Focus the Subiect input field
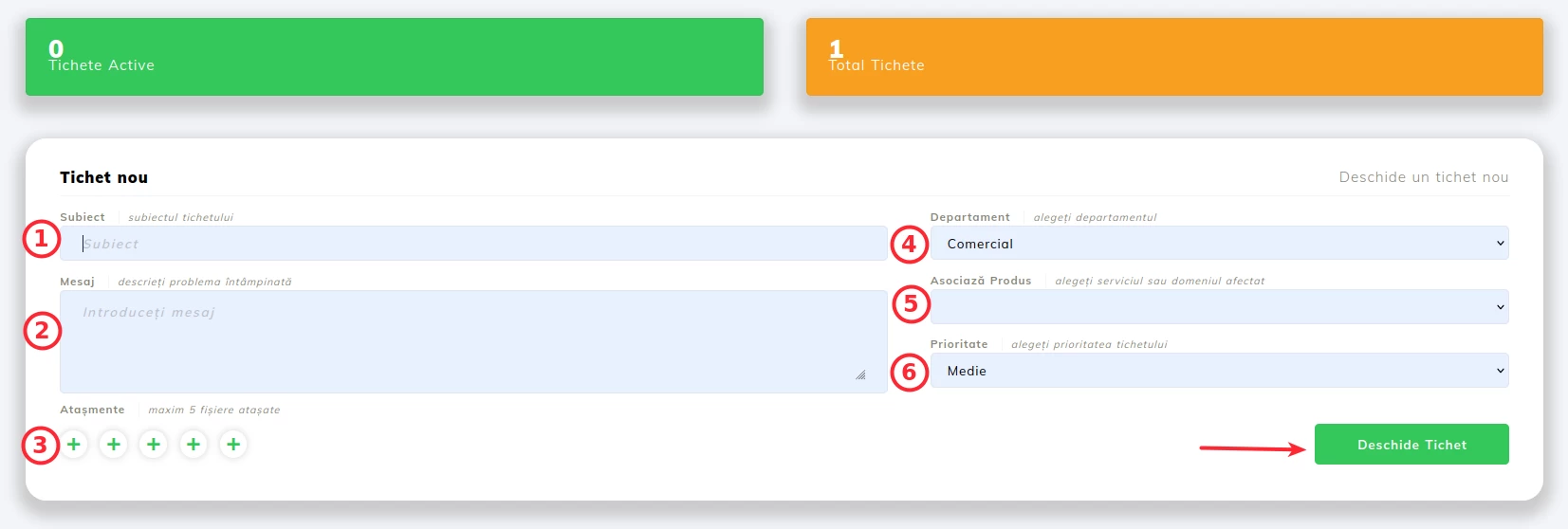This screenshot has height=529, width=1568. [474, 244]
